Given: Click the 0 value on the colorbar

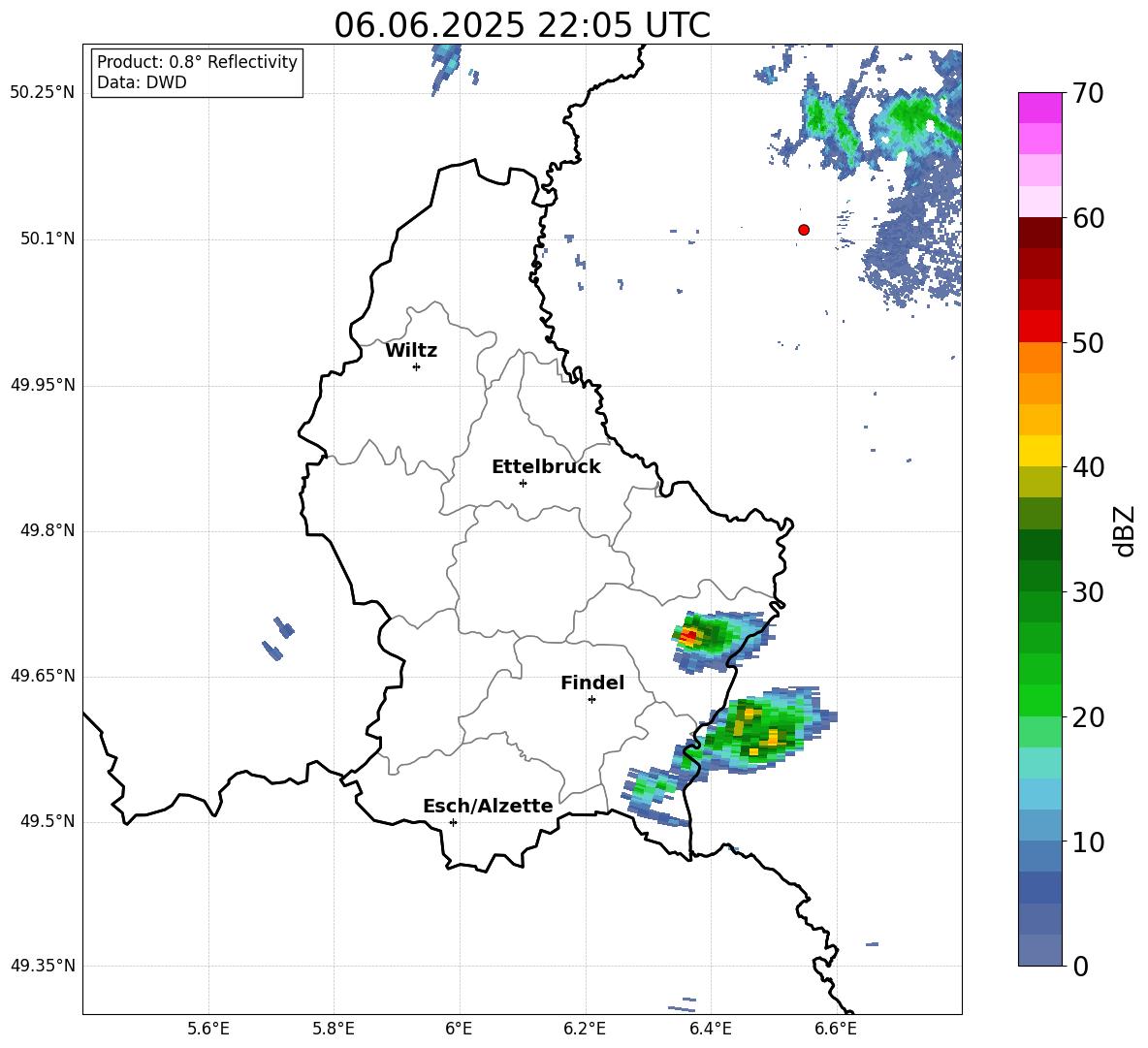Looking at the screenshot, I should point(1080,966).
